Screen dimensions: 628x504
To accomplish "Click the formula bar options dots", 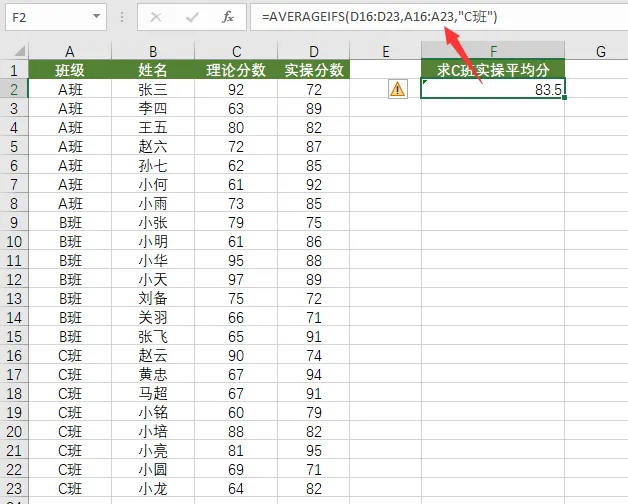I will [x=122, y=17].
